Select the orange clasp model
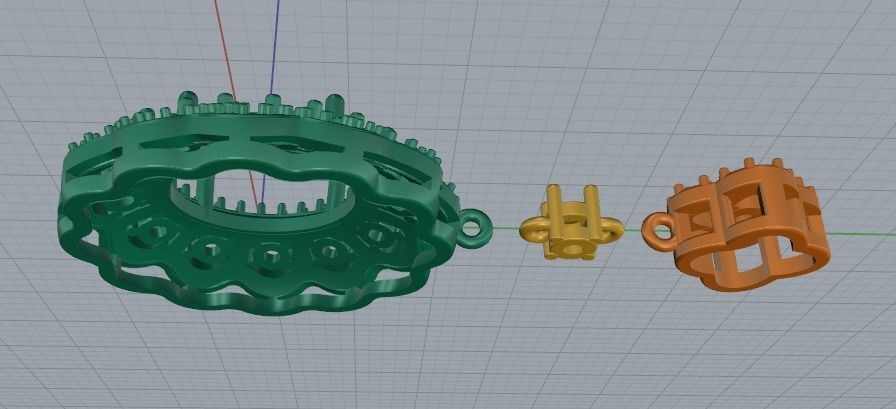 coord(737,225)
